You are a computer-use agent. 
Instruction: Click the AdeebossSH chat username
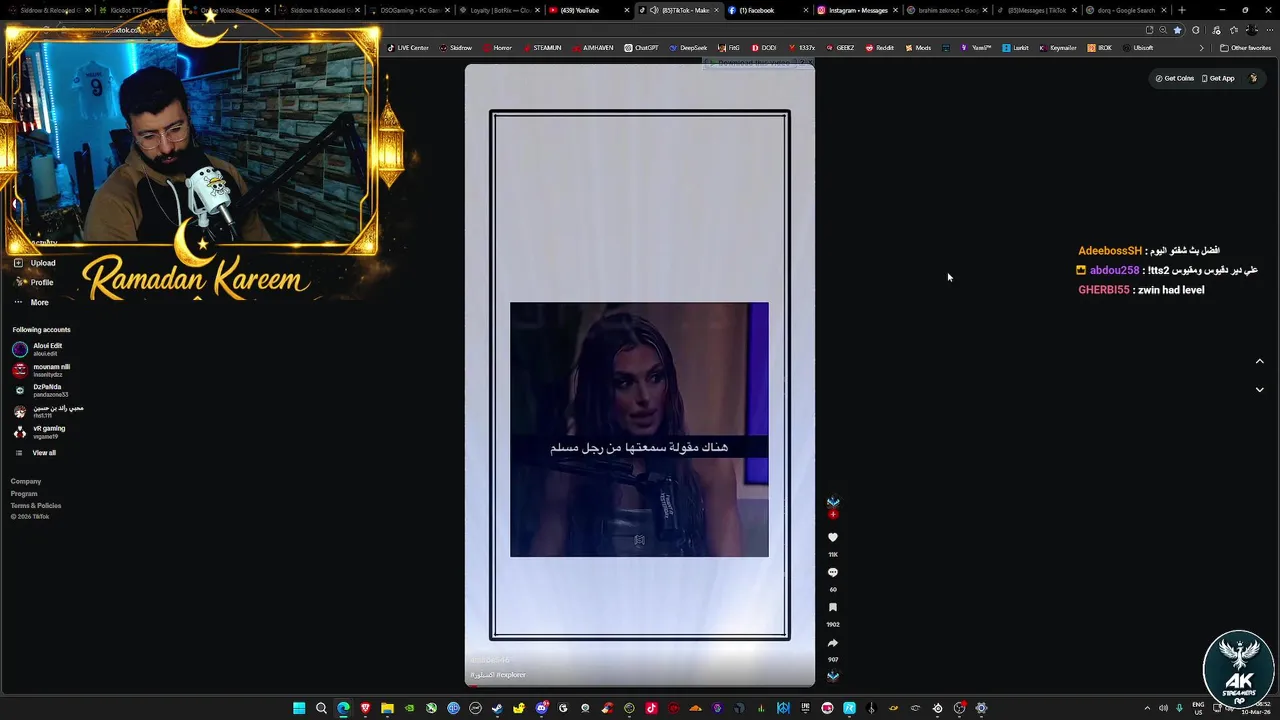pos(1110,251)
